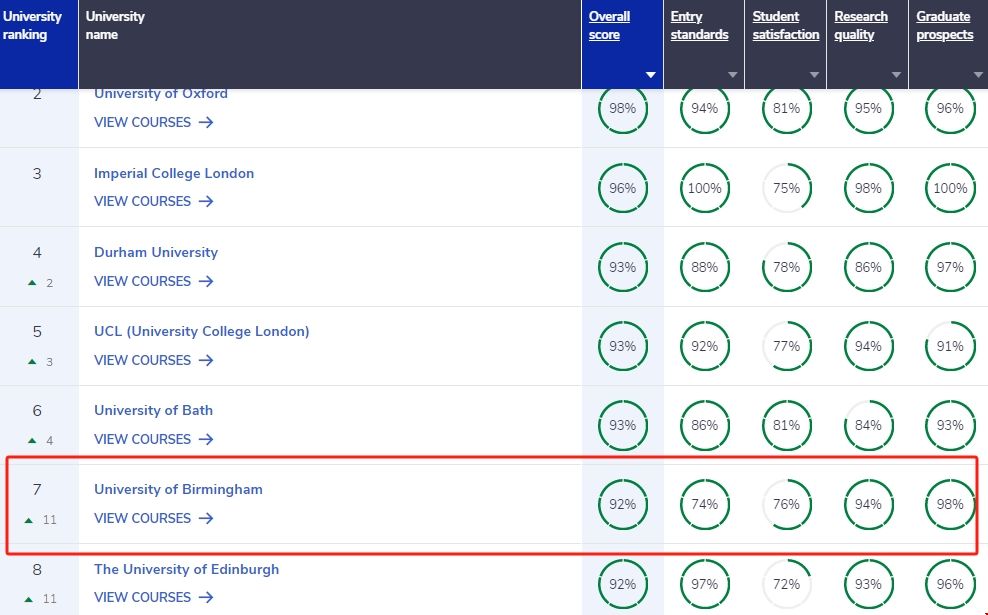988x615 pixels.
Task: Sort by the Overall score column header
Action: click(x=609, y=26)
